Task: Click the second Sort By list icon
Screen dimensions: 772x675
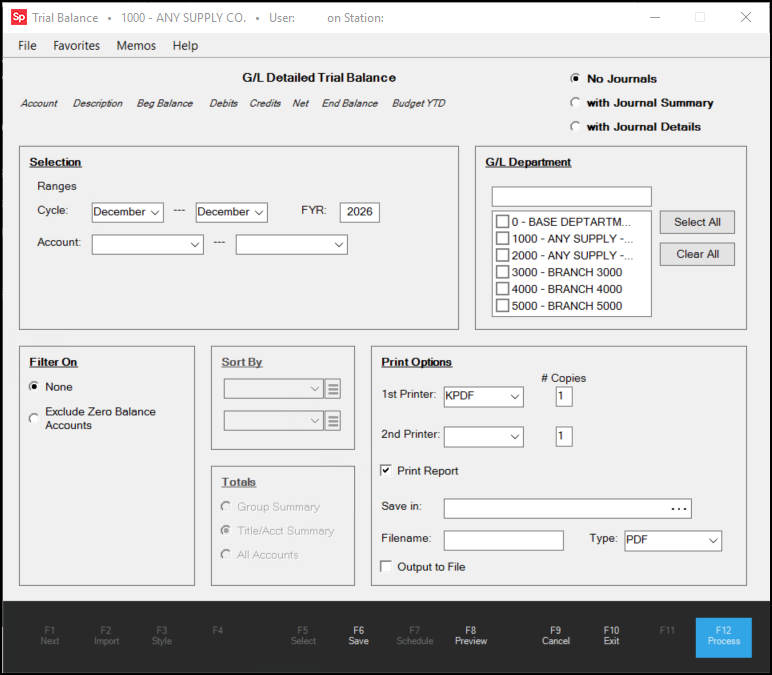Action: [334, 421]
